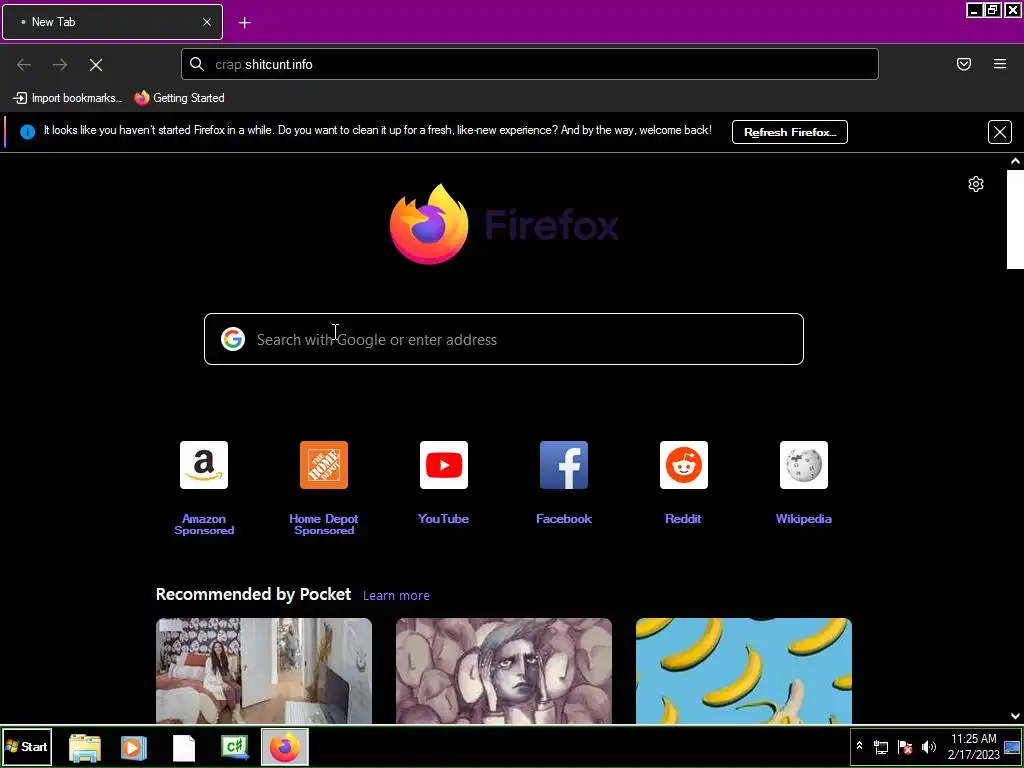
Task: Click the page scrollbar down arrow
Action: tap(1015, 716)
